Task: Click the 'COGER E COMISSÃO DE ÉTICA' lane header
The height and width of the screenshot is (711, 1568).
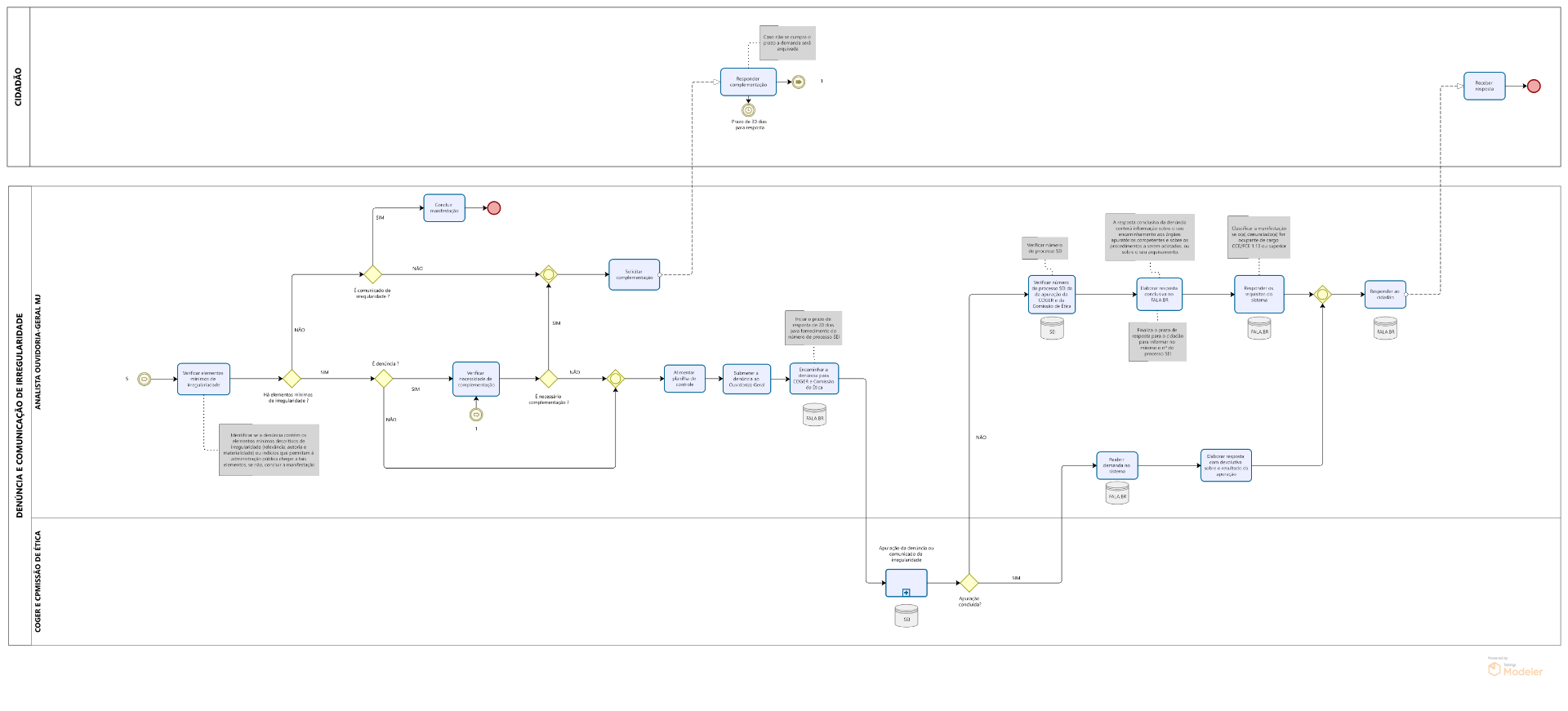Action: pyautogui.click(x=38, y=581)
